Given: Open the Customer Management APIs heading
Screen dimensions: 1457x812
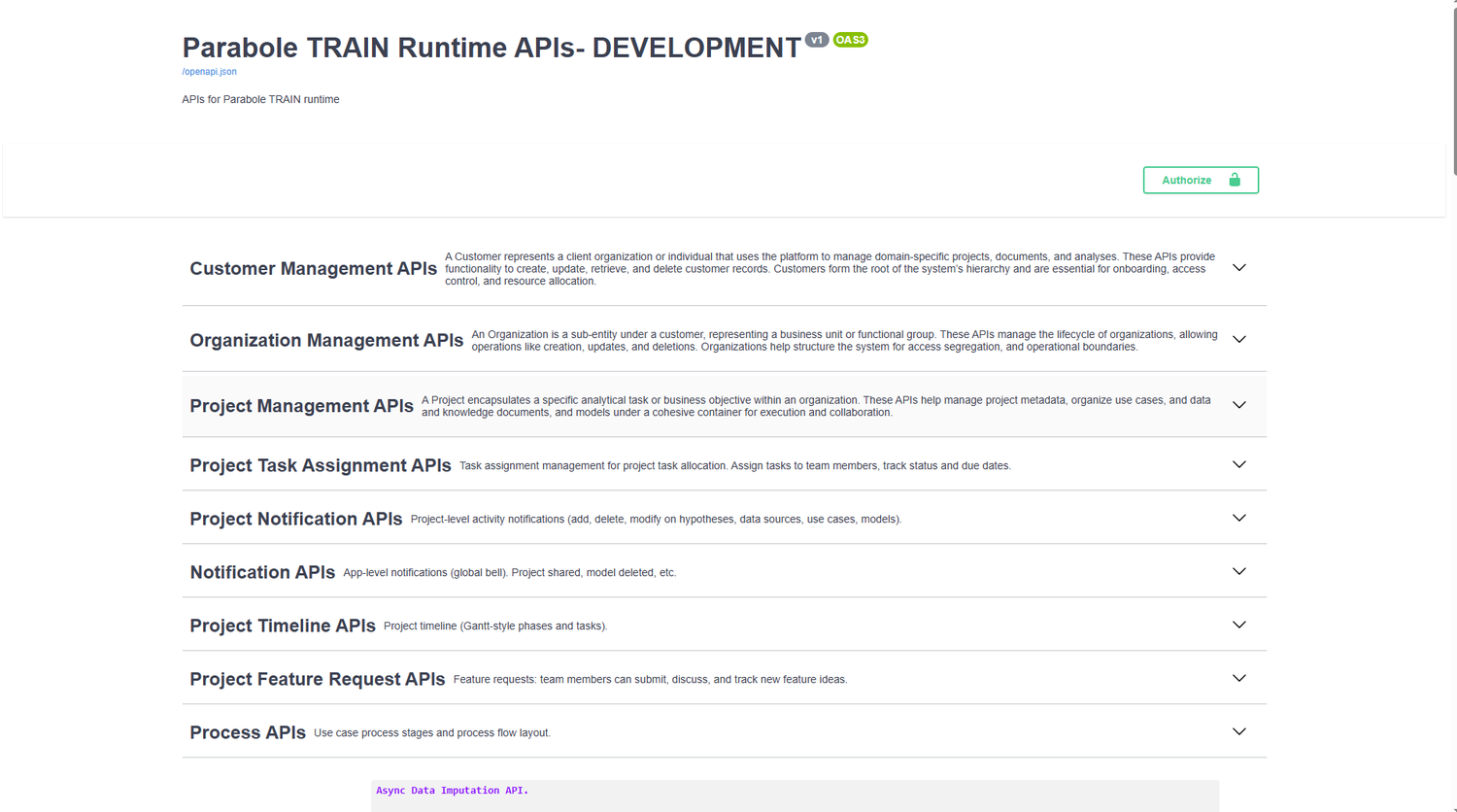Looking at the screenshot, I should click(313, 269).
